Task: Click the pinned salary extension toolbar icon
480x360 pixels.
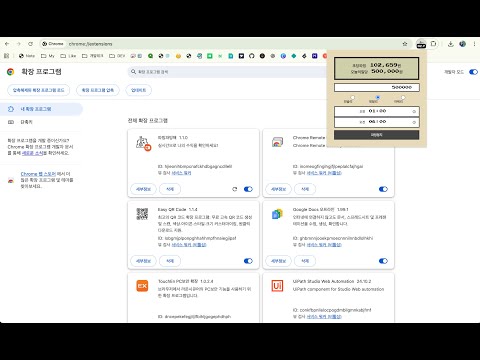Action: (x=421, y=44)
